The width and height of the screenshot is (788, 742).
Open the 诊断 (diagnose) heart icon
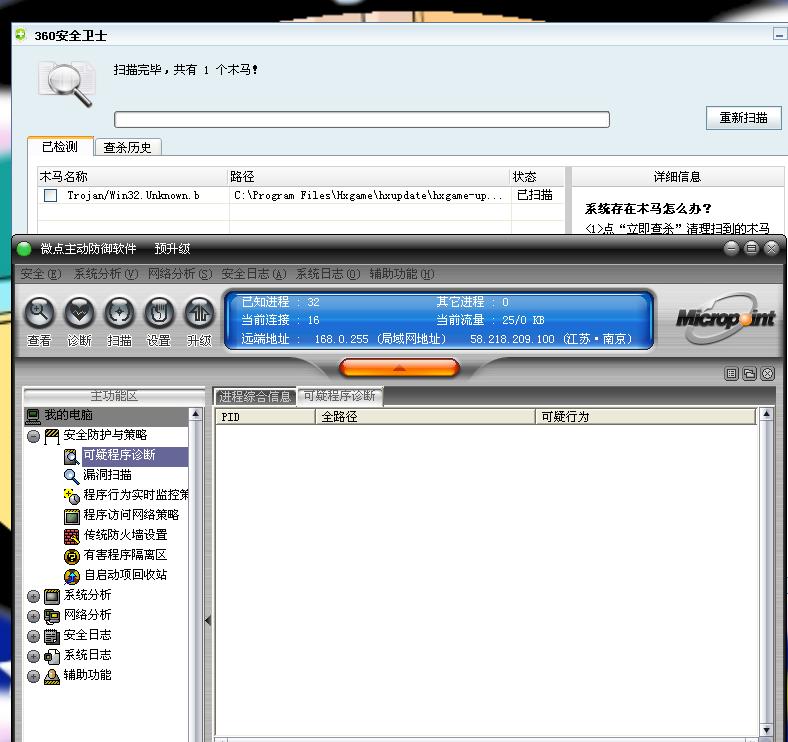pos(79,313)
